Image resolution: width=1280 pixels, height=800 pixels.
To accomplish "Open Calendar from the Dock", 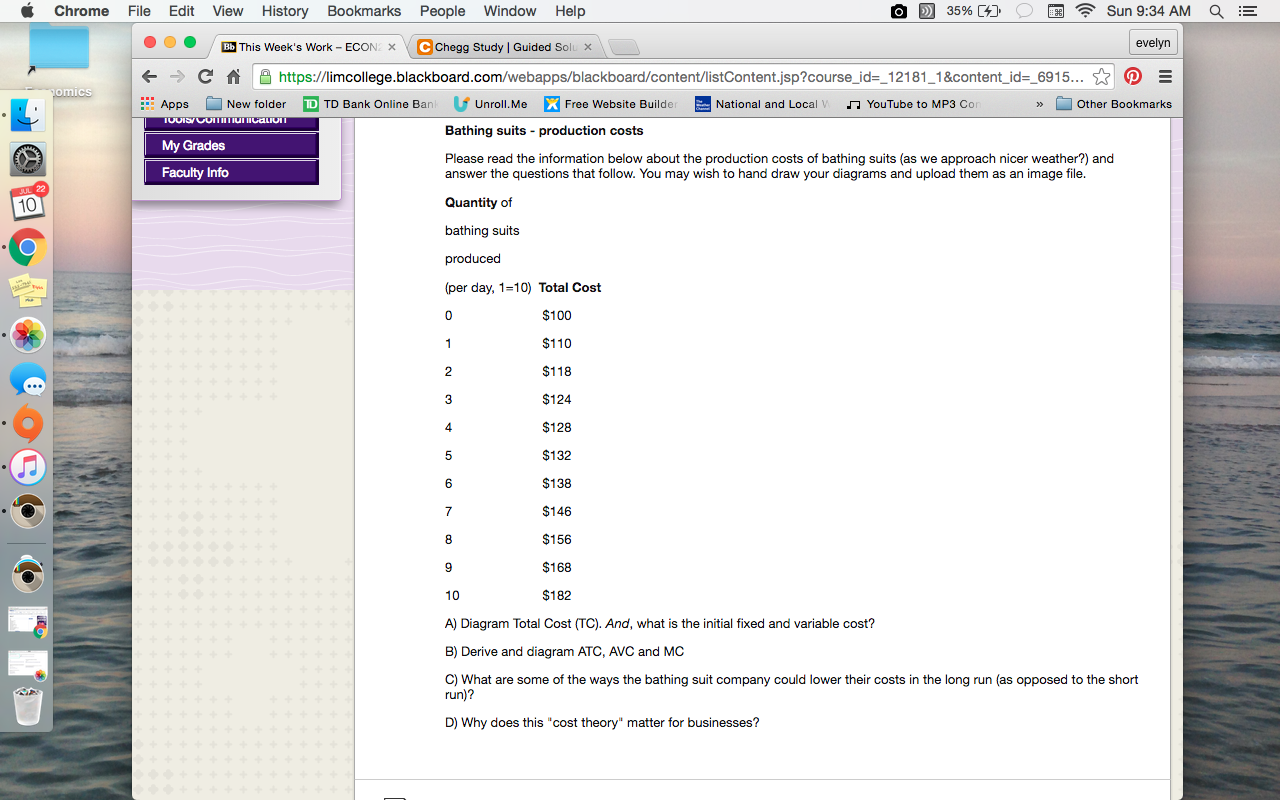I will click(x=28, y=203).
